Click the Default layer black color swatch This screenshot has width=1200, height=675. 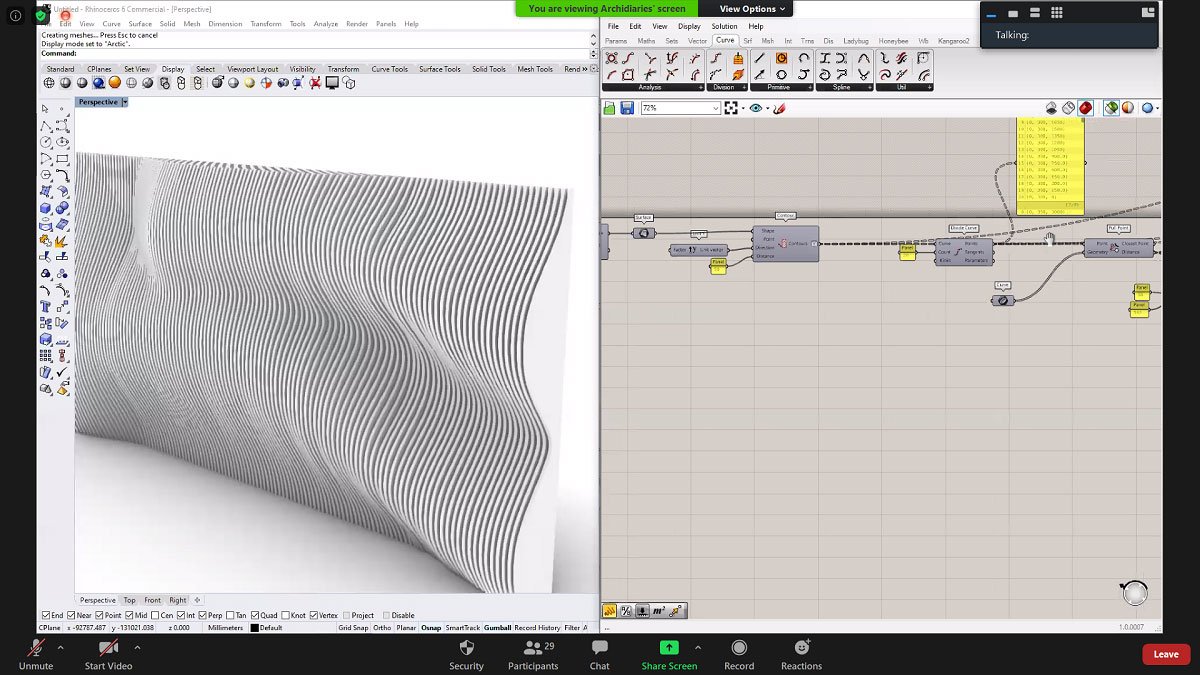coord(254,628)
